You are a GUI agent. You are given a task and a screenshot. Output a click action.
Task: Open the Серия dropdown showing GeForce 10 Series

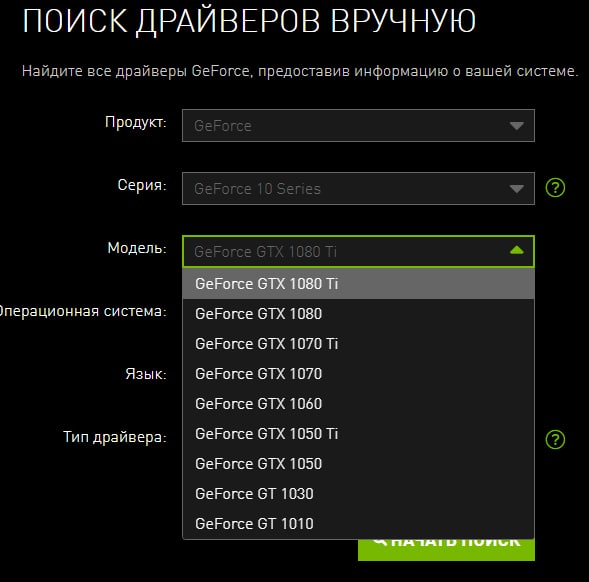[358, 189]
